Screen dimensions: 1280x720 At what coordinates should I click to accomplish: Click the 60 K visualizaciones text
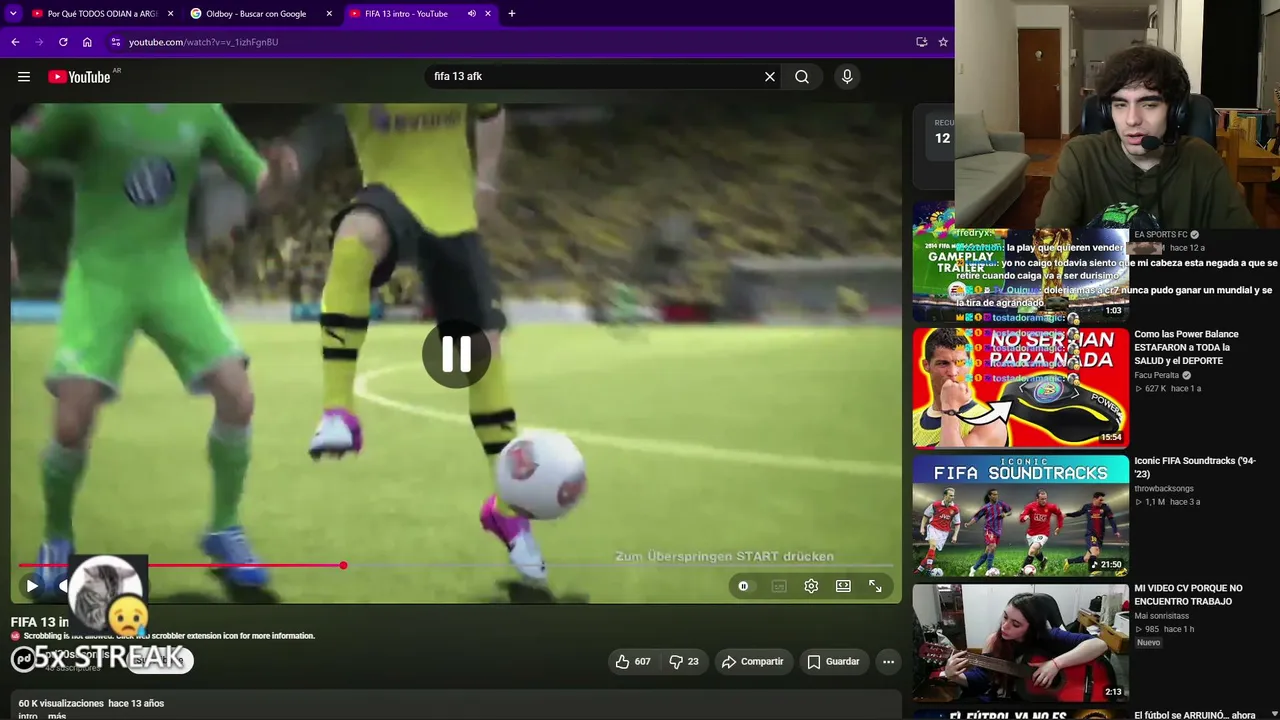[x=61, y=704]
